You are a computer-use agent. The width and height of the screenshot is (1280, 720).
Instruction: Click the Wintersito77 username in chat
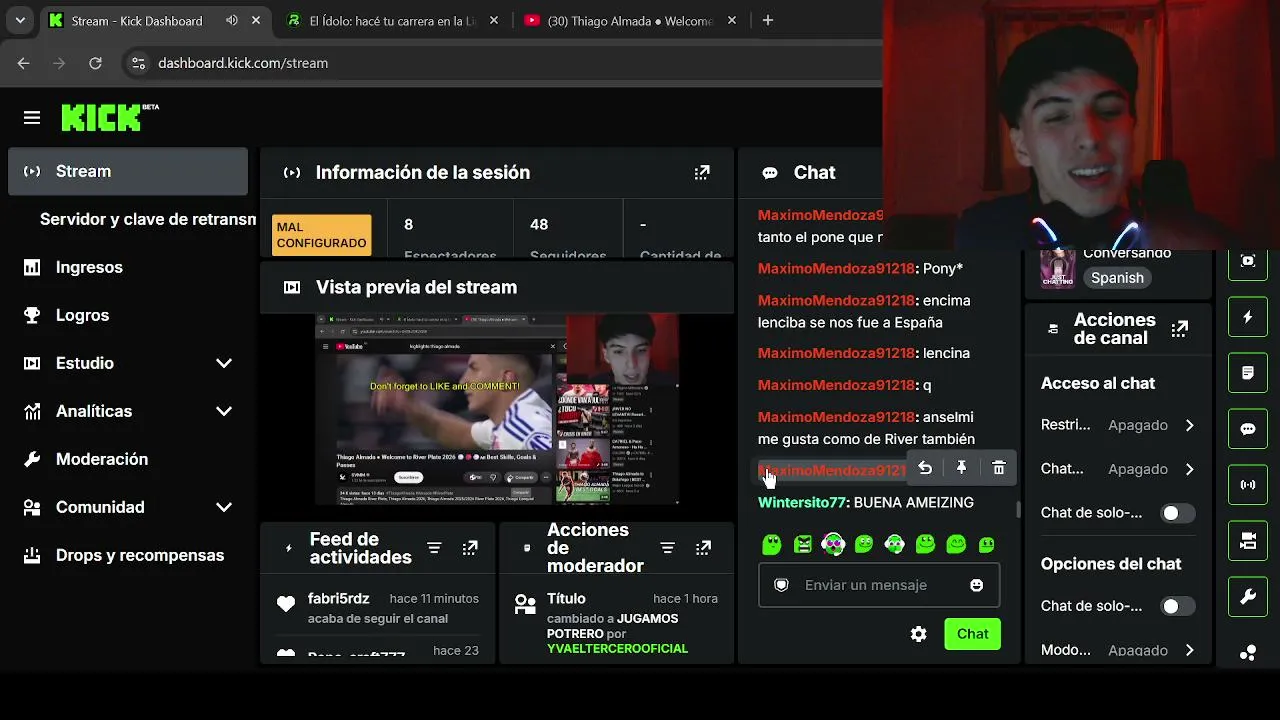pos(802,502)
